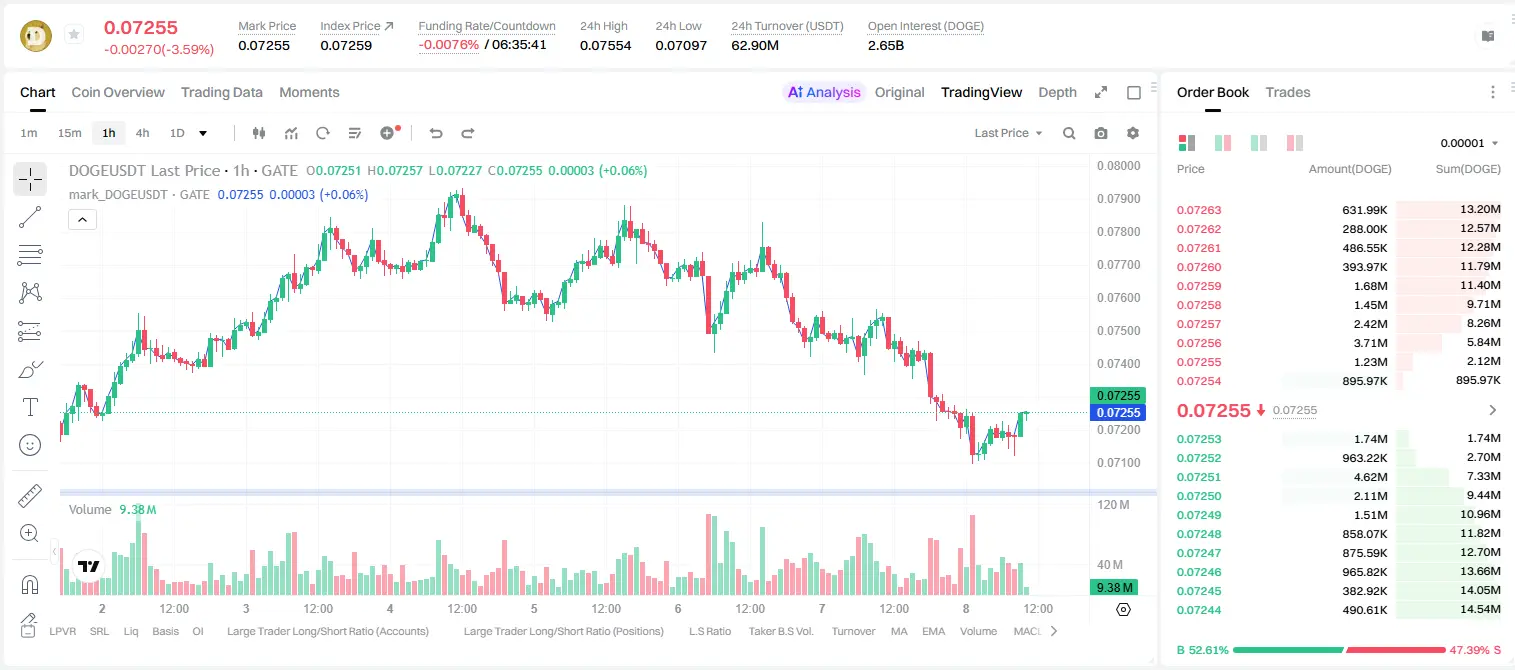Toggle the magnet snap mode
The height and width of the screenshot is (670, 1515).
pos(30,584)
